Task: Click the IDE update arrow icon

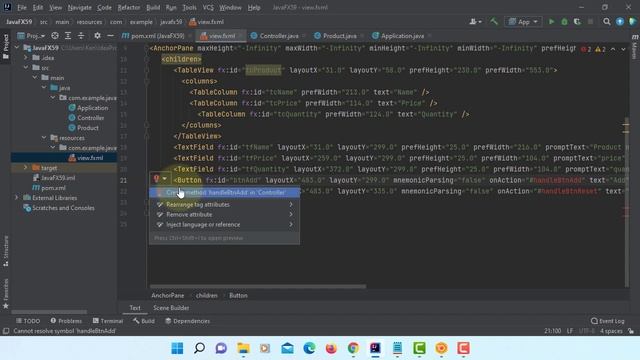Action: click(x=620, y=22)
